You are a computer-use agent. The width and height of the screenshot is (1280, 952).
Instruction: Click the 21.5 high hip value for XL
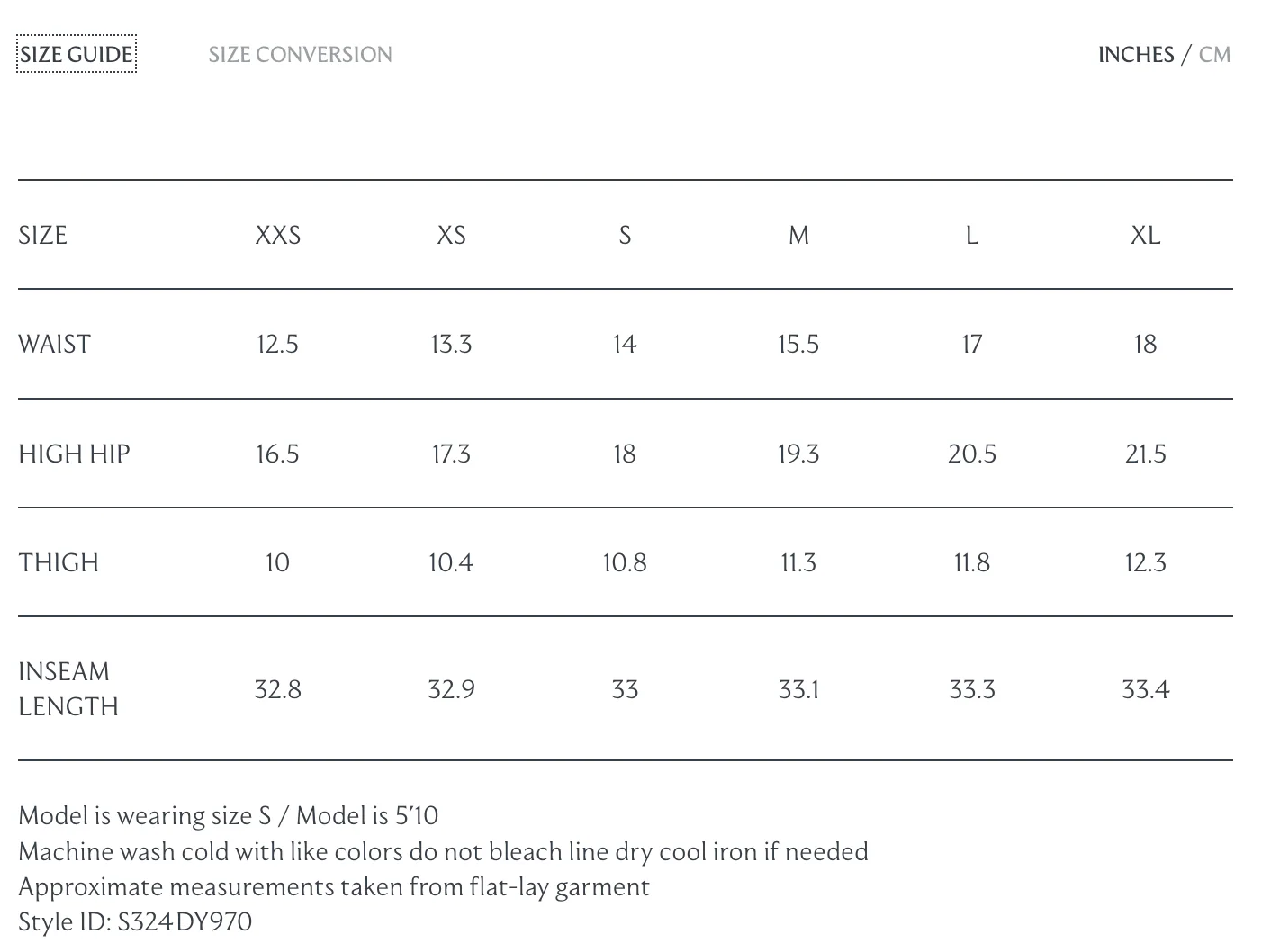click(x=1145, y=454)
